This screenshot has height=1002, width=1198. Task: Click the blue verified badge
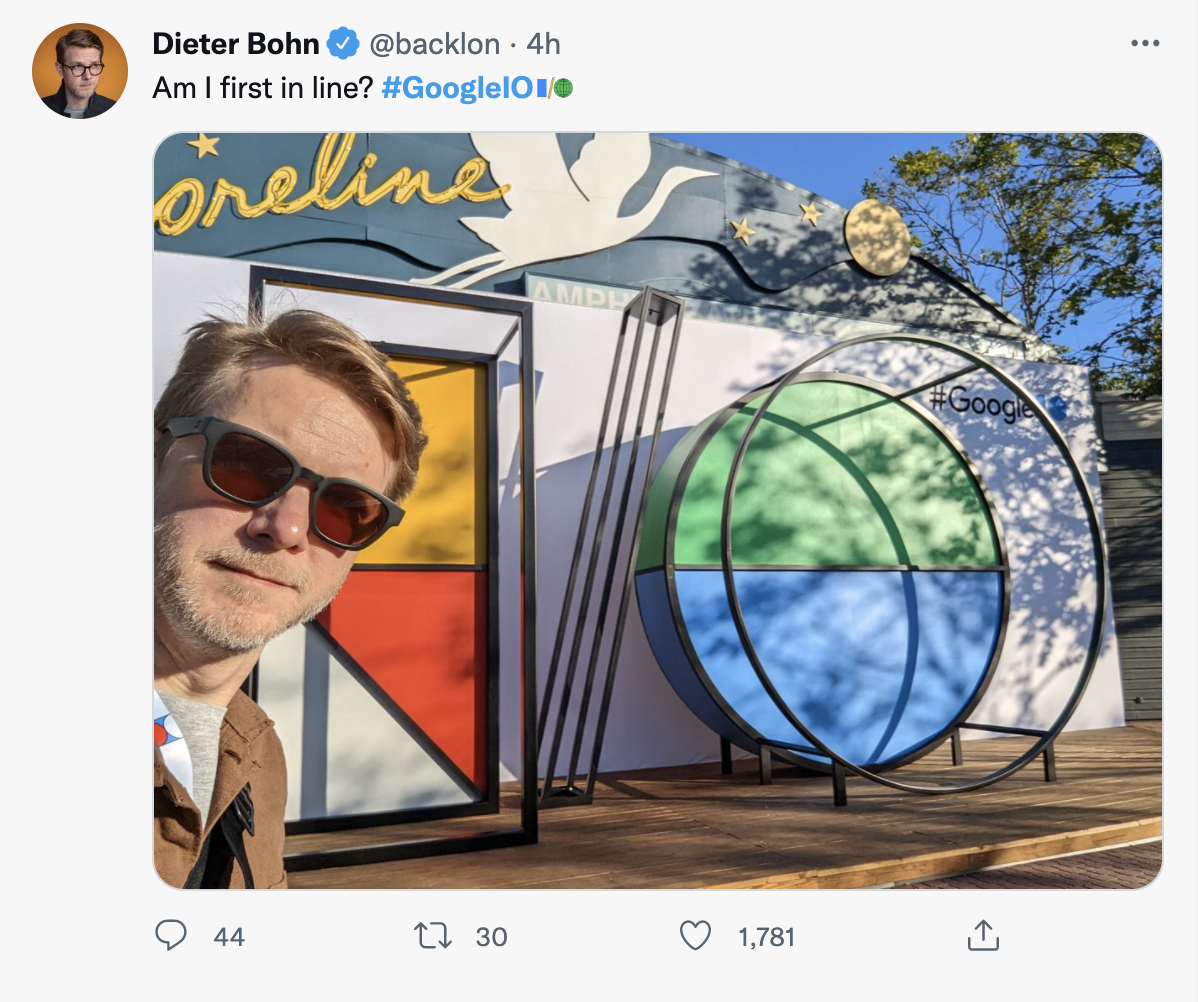pyautogui.click(x=343, y=44)
